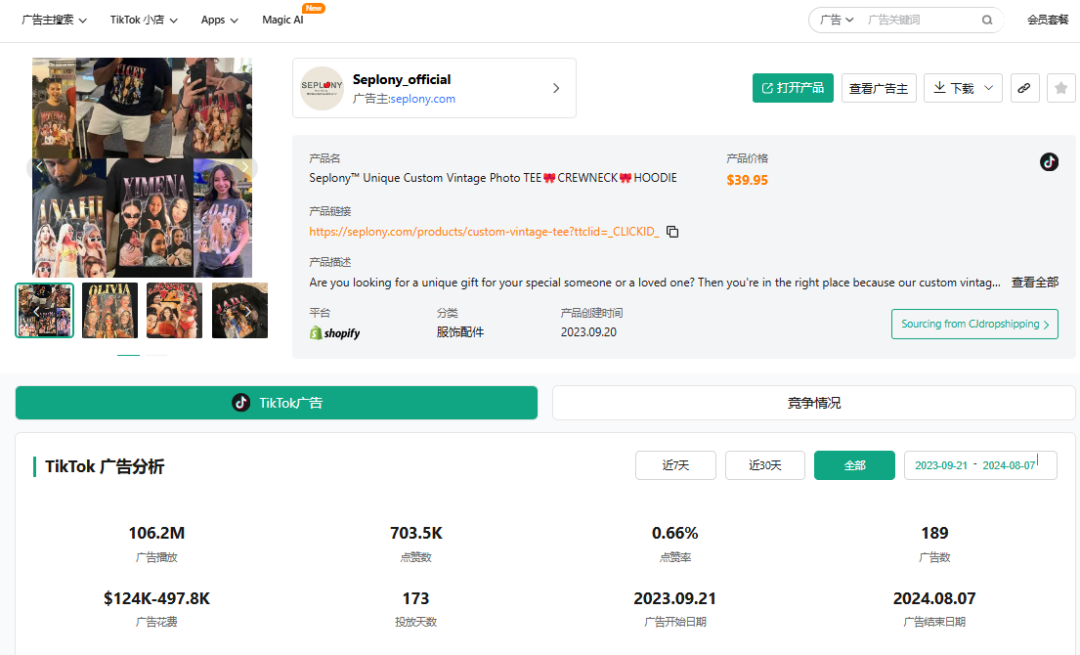
Task: Expand the 下载 download options dropdown
Action: point(987,88)
